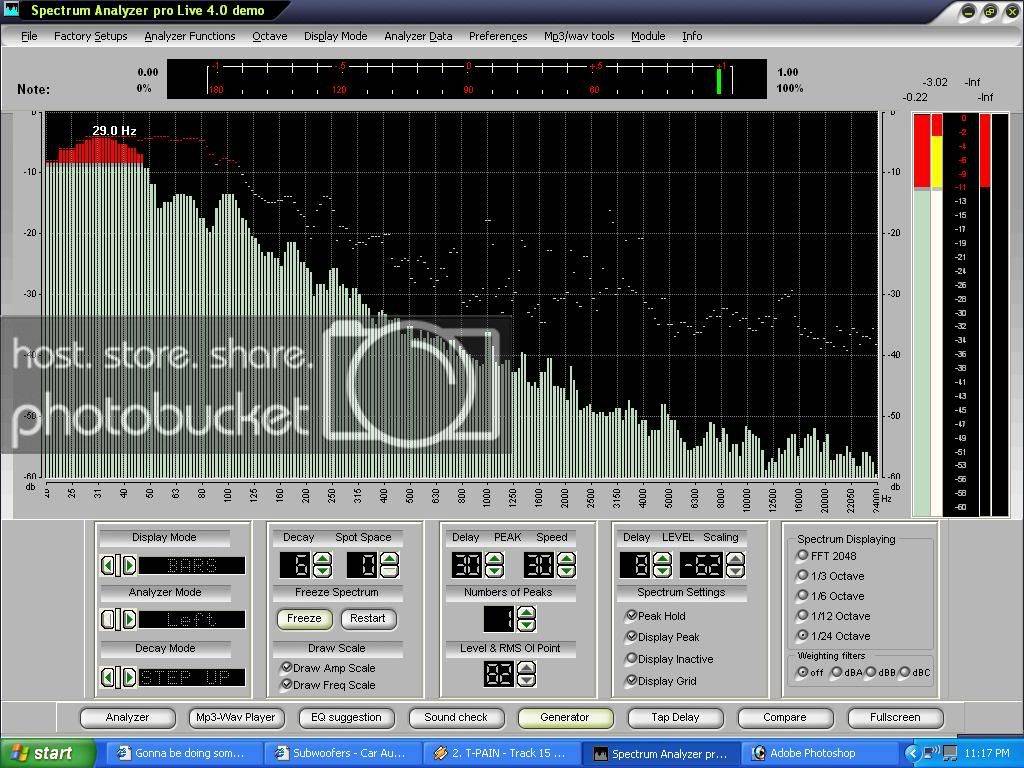The width and height of the screenshot is (1024, 768).
Task: Open the File menu
Action: 29,36
